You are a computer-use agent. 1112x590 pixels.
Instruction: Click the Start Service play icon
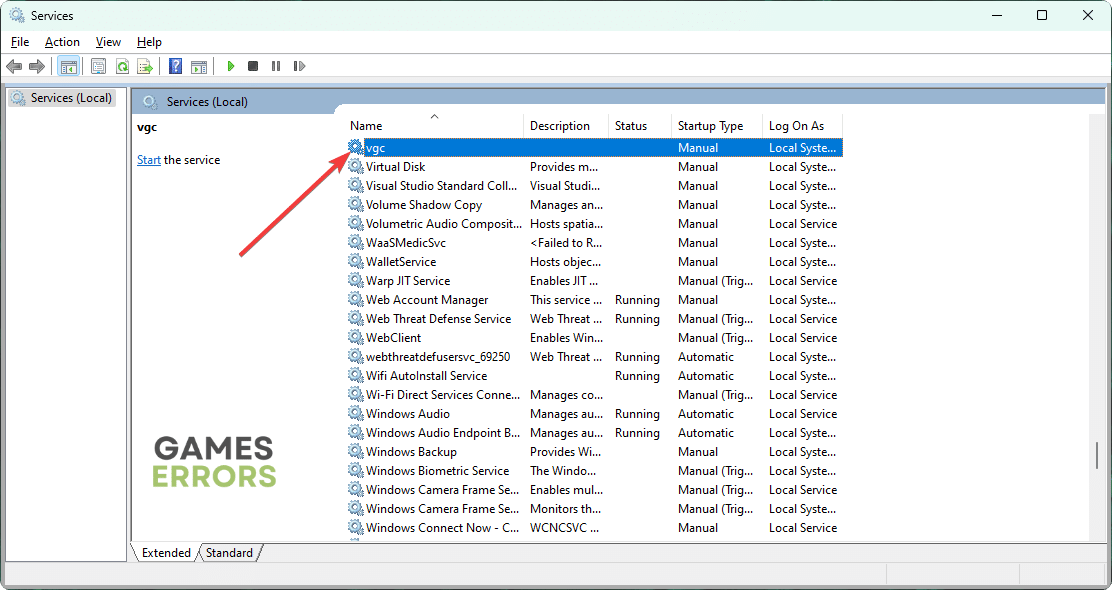(230, 66)
